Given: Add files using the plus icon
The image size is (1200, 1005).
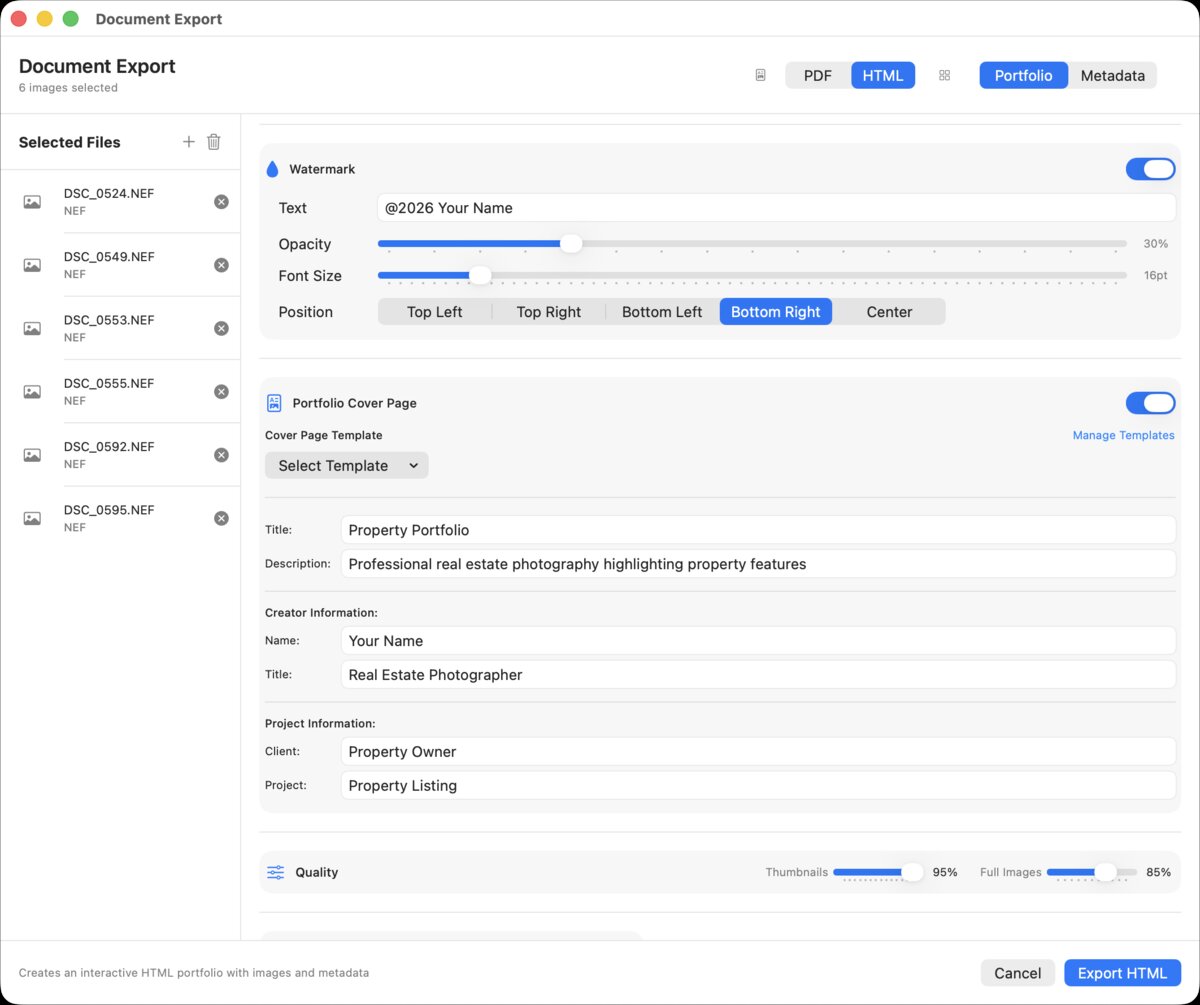Looking at the screenshot, I should pyautogui.click(x=188, y=141).
